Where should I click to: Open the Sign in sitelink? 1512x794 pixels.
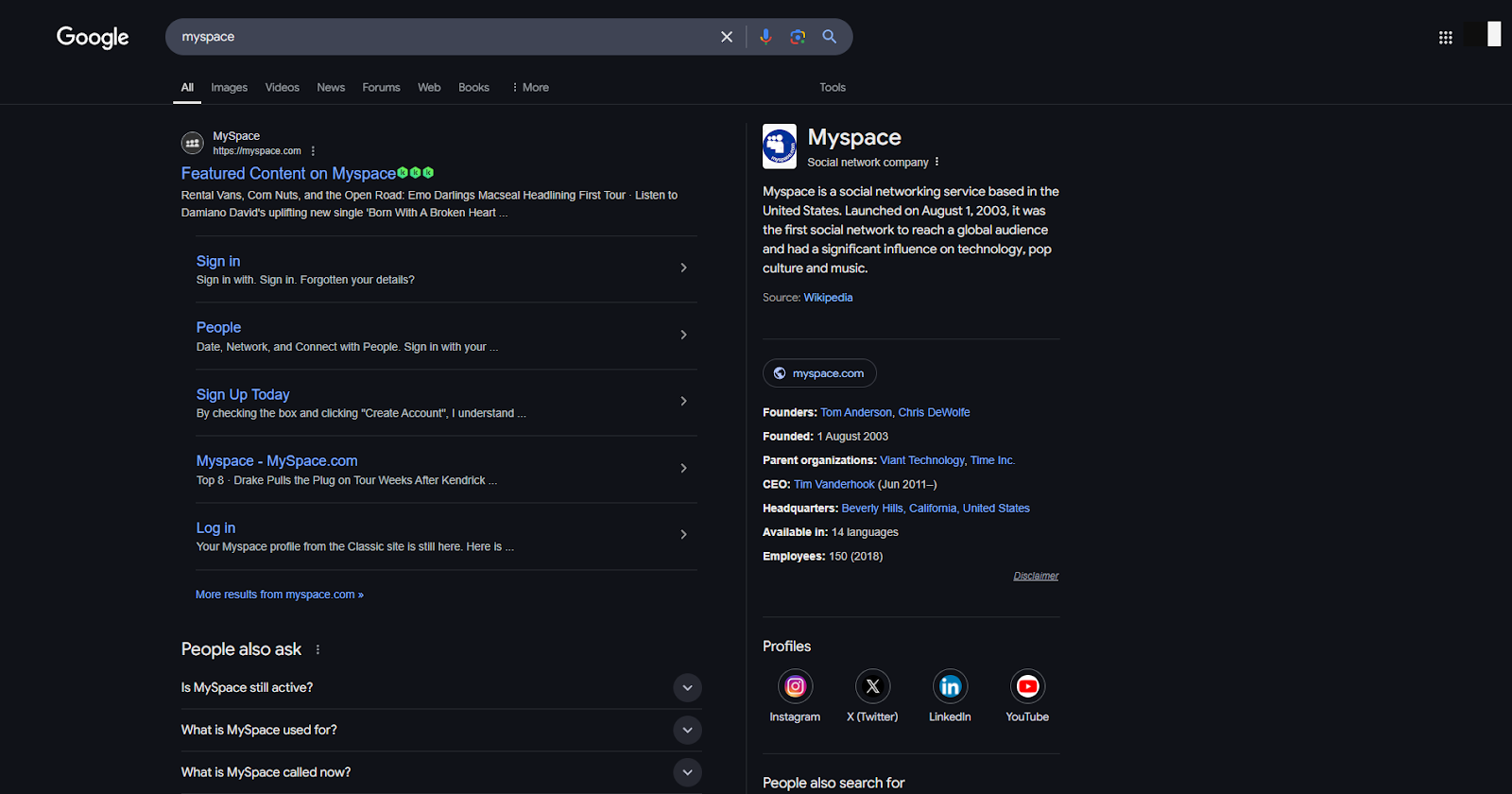[218, 261]
